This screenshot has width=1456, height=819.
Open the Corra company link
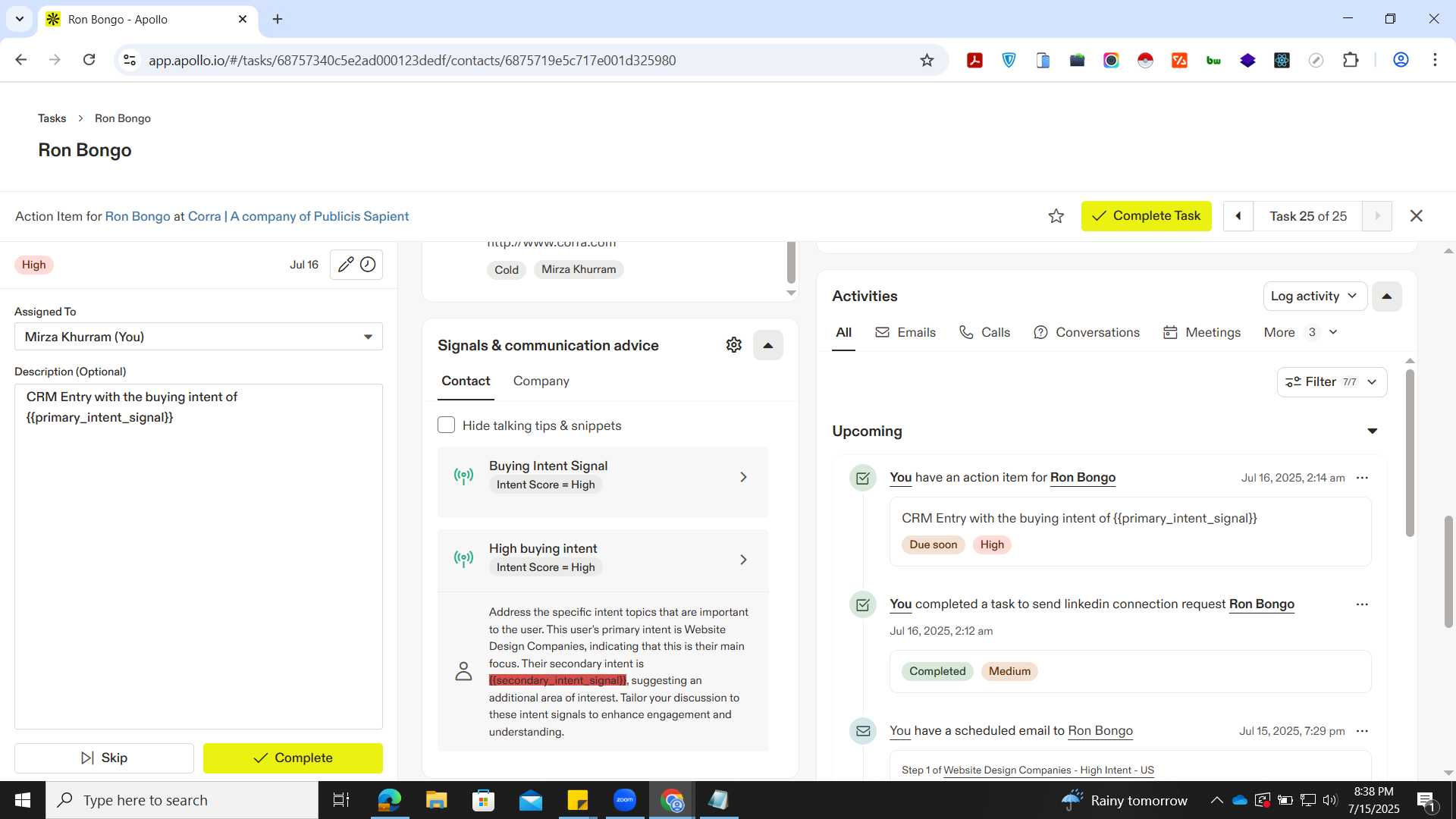point(298,216)
